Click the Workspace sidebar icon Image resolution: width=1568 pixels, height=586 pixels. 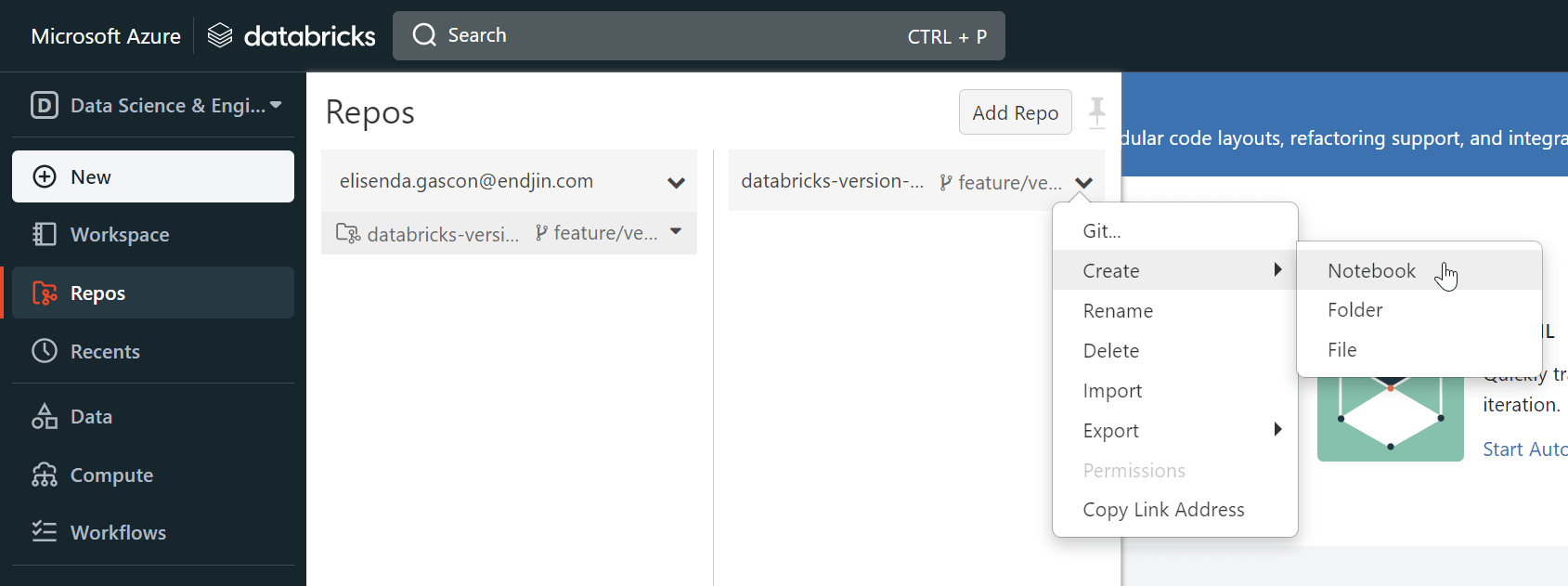pos(45,234)
